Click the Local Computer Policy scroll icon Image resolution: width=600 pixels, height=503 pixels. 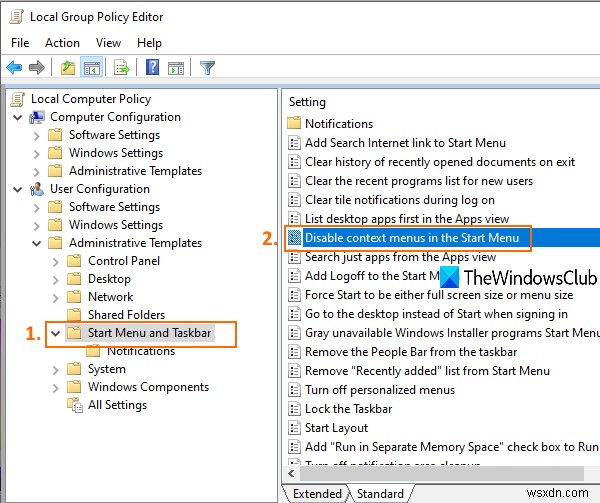tap(18, 99)
